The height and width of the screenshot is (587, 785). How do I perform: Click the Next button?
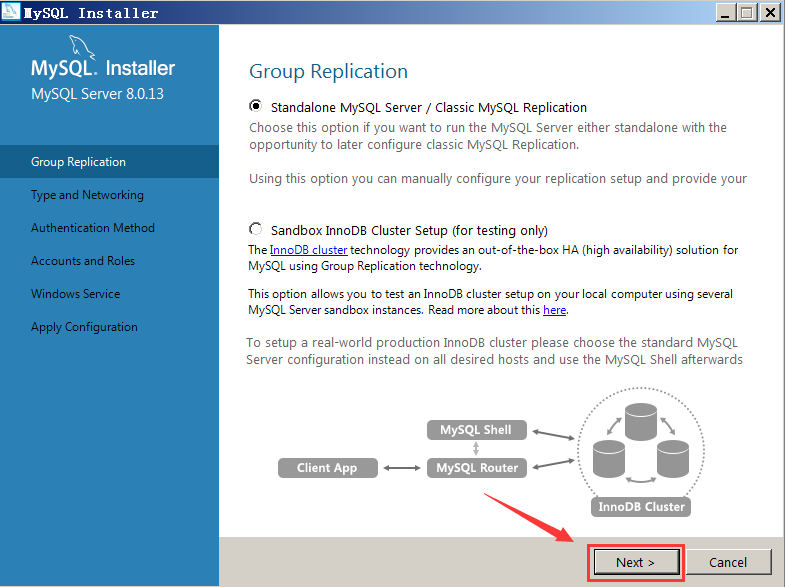636,562
